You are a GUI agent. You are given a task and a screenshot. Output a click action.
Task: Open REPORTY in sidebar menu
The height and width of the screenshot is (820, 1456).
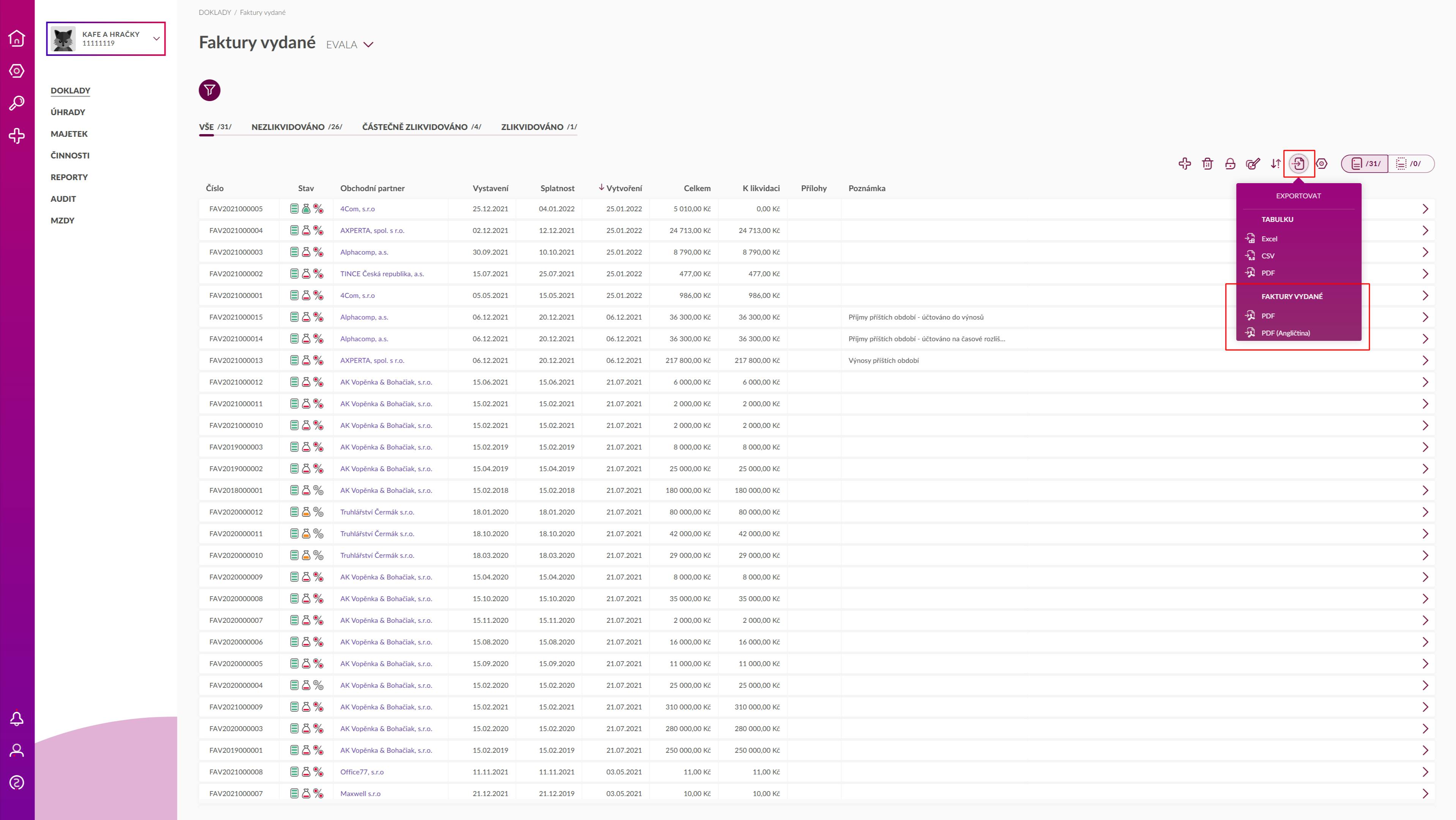tap(69, 177)
